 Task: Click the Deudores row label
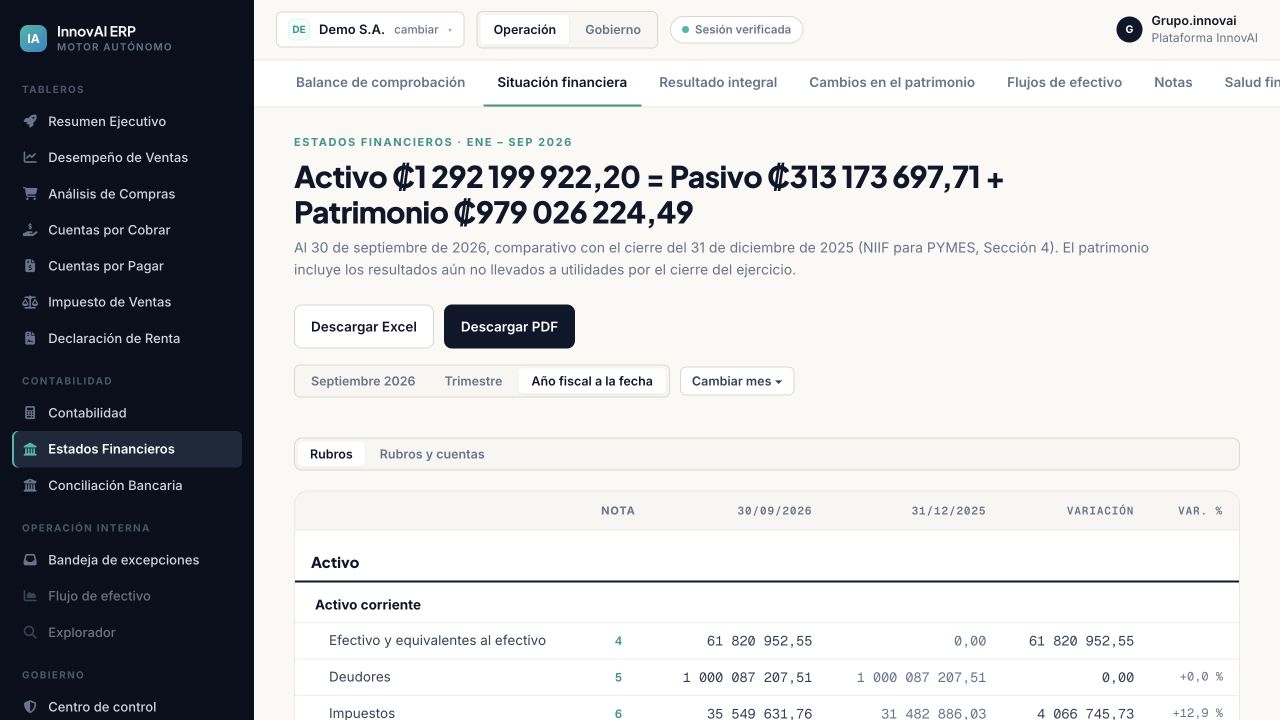coord(360,677)
